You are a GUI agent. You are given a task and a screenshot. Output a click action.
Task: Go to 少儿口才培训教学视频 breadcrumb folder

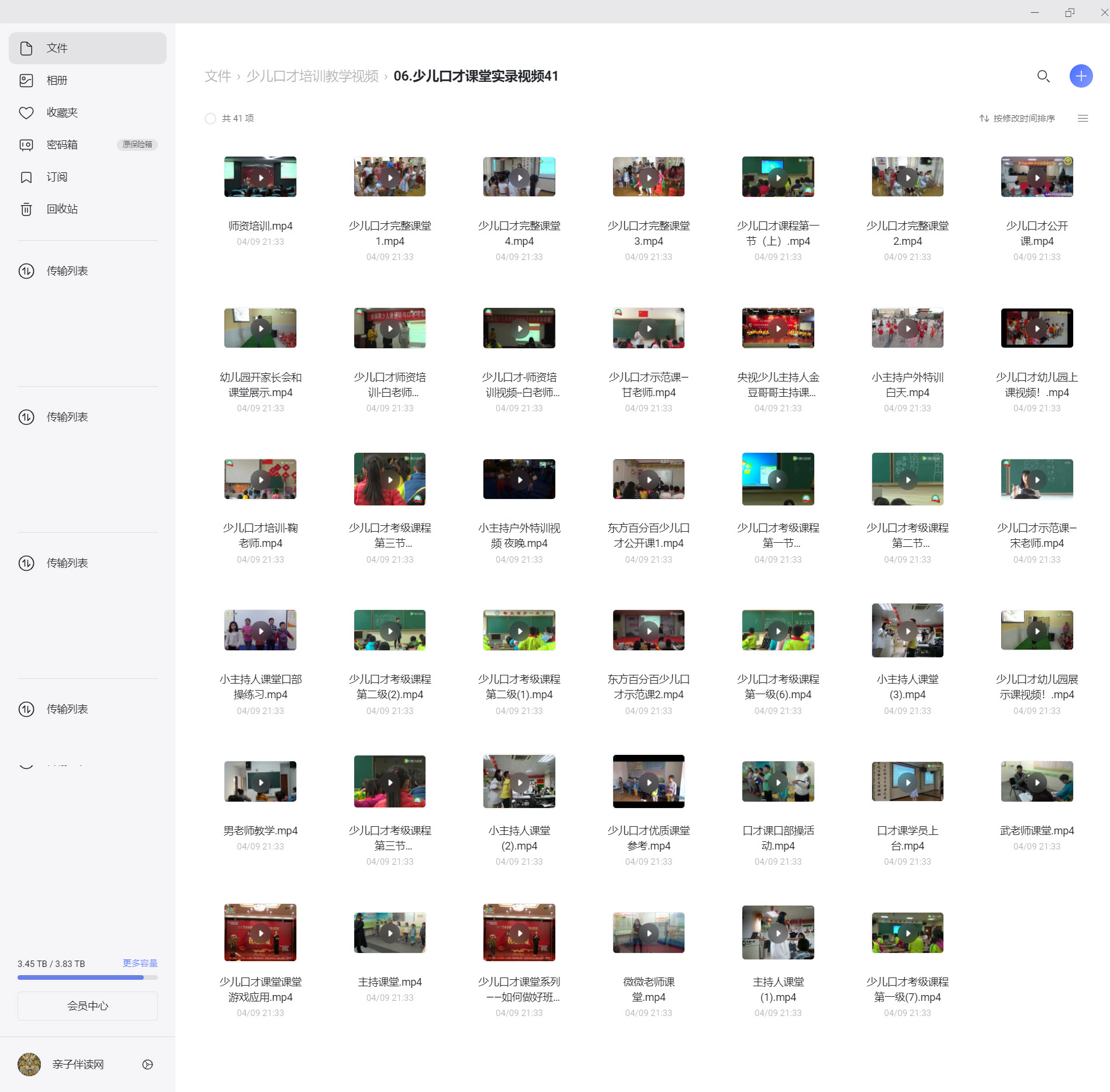(x=312, y=77)
